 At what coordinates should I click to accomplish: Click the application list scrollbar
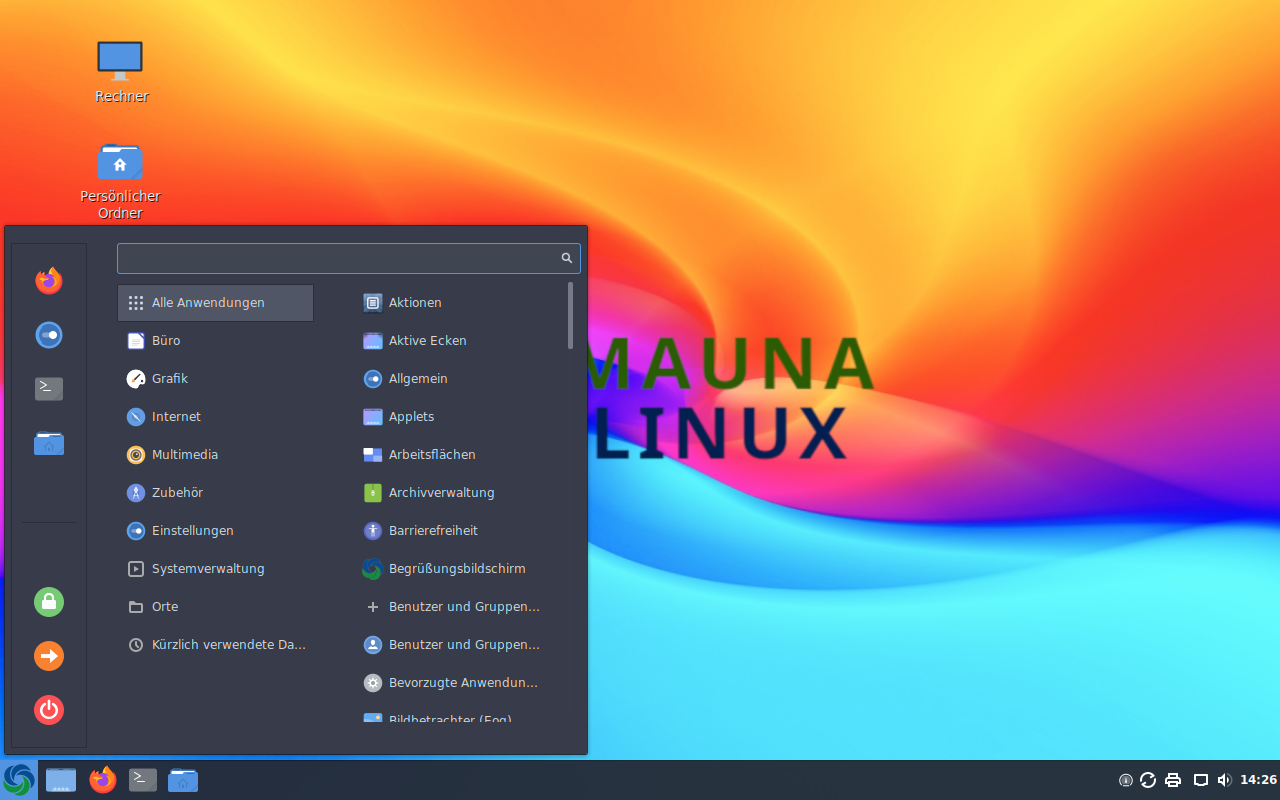[x=570, y=316]
